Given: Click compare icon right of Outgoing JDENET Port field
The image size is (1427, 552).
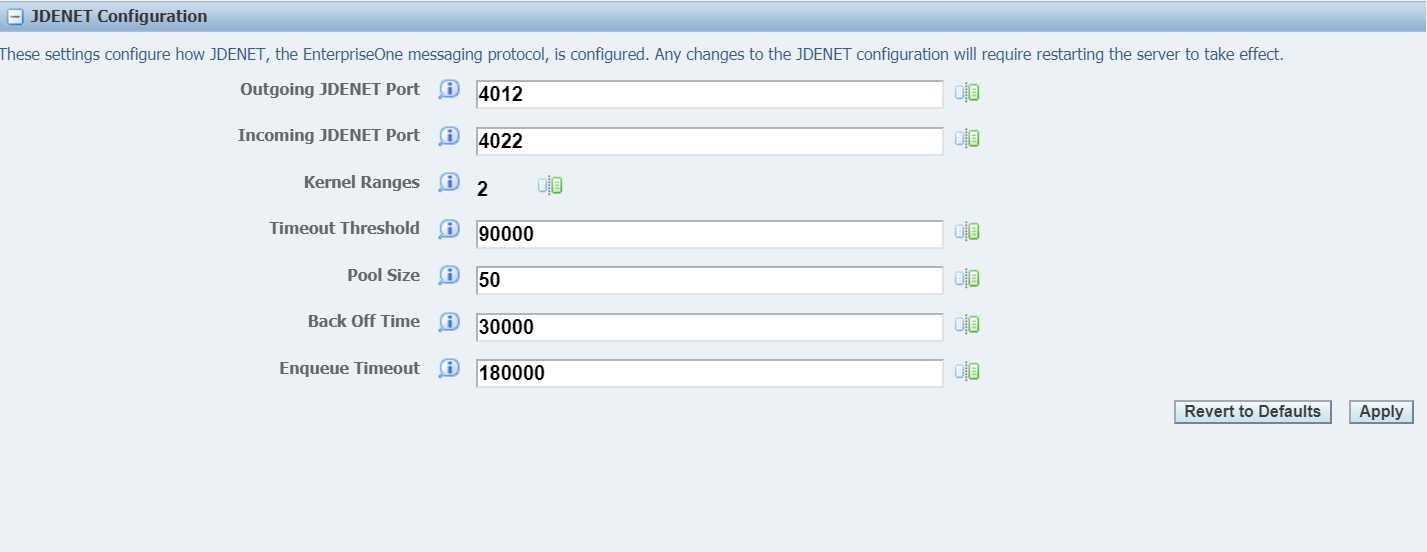Looking at the screenshot, I should pyautogui.click(x=966, y=93).
